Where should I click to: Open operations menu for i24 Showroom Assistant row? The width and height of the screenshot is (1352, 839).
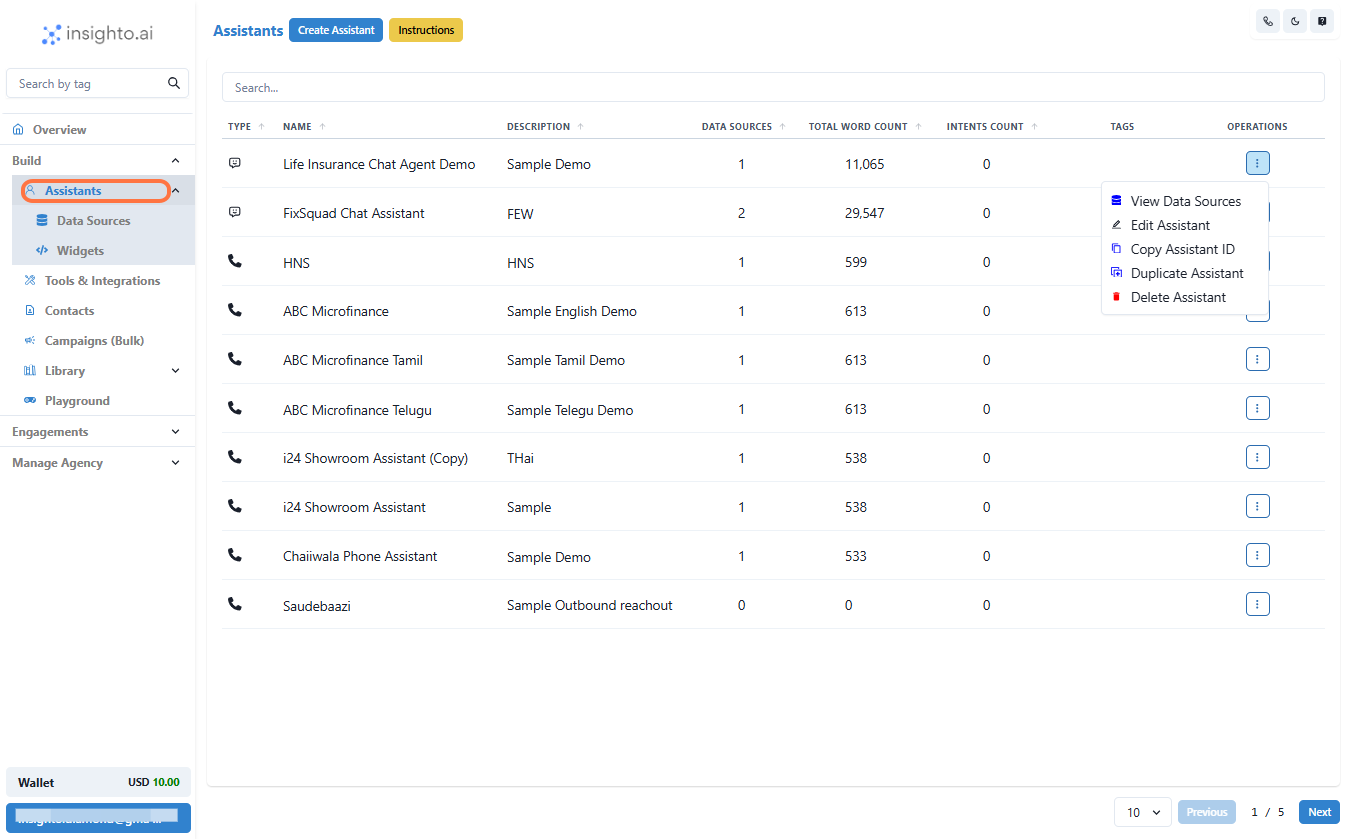tap(1257, 506)
